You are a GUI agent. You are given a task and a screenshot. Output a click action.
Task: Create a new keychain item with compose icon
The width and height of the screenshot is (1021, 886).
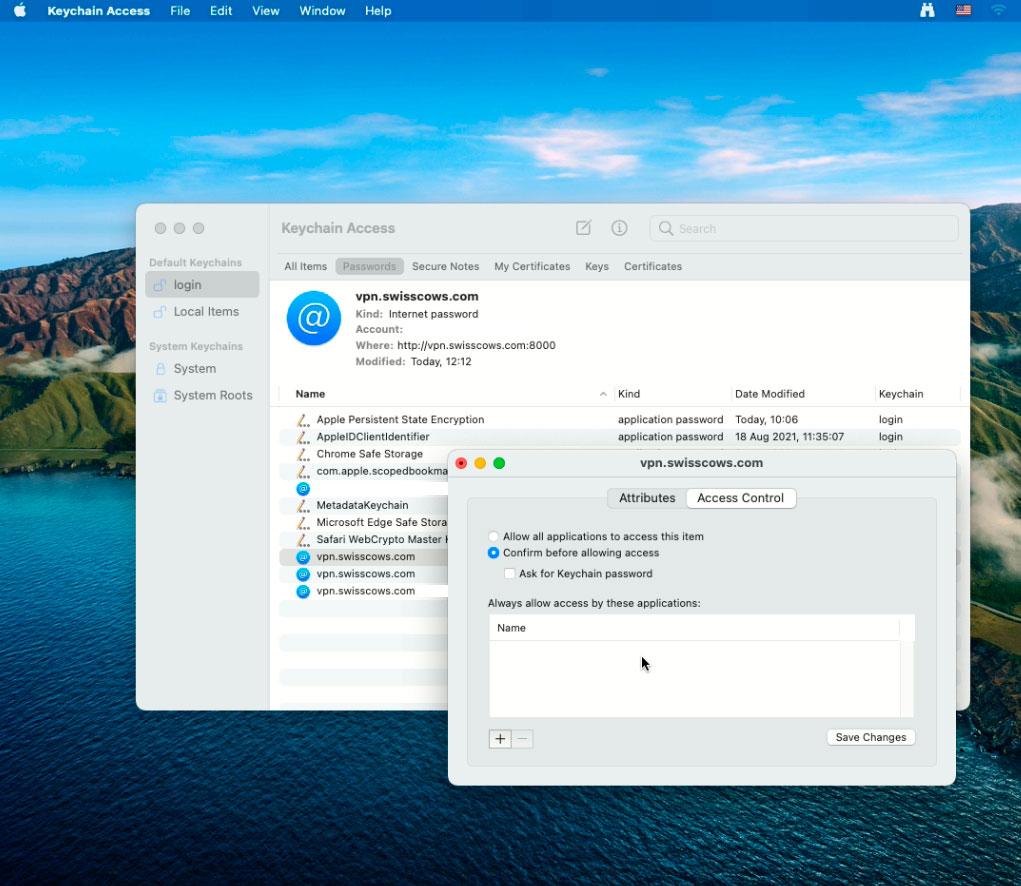(x=583, y=228)
